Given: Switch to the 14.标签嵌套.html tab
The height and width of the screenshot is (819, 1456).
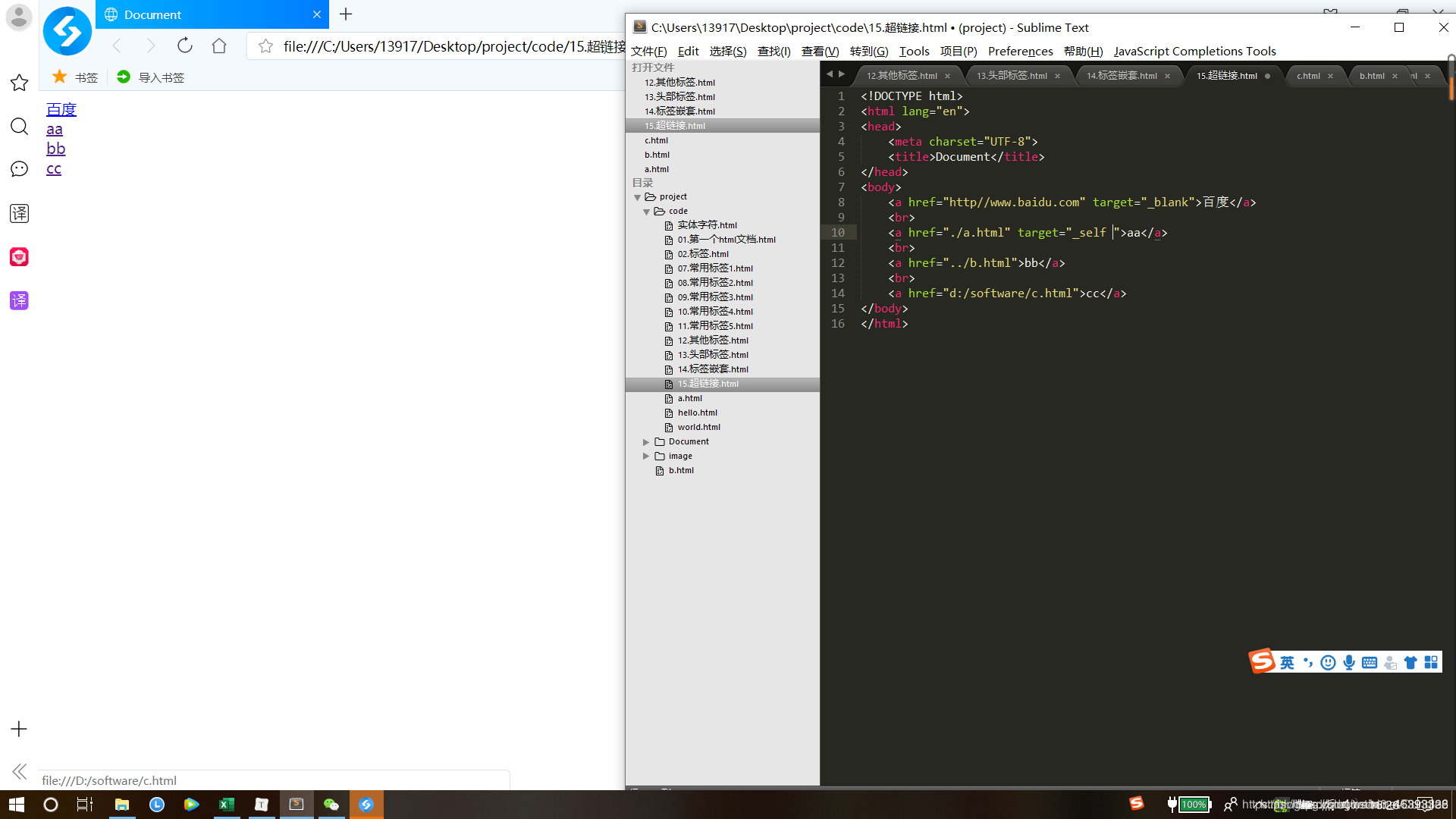Looking at the screenshot, I should click(1121, 76).
